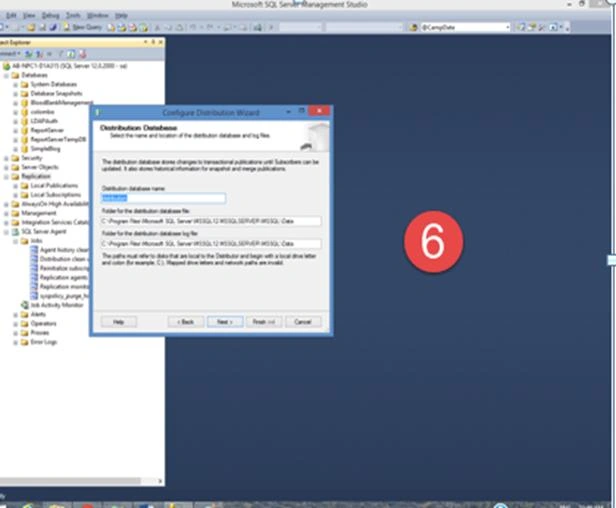Viewport: 616px width, 508px height.
Task: Select the Jobs folder
Action: (37, 241)
